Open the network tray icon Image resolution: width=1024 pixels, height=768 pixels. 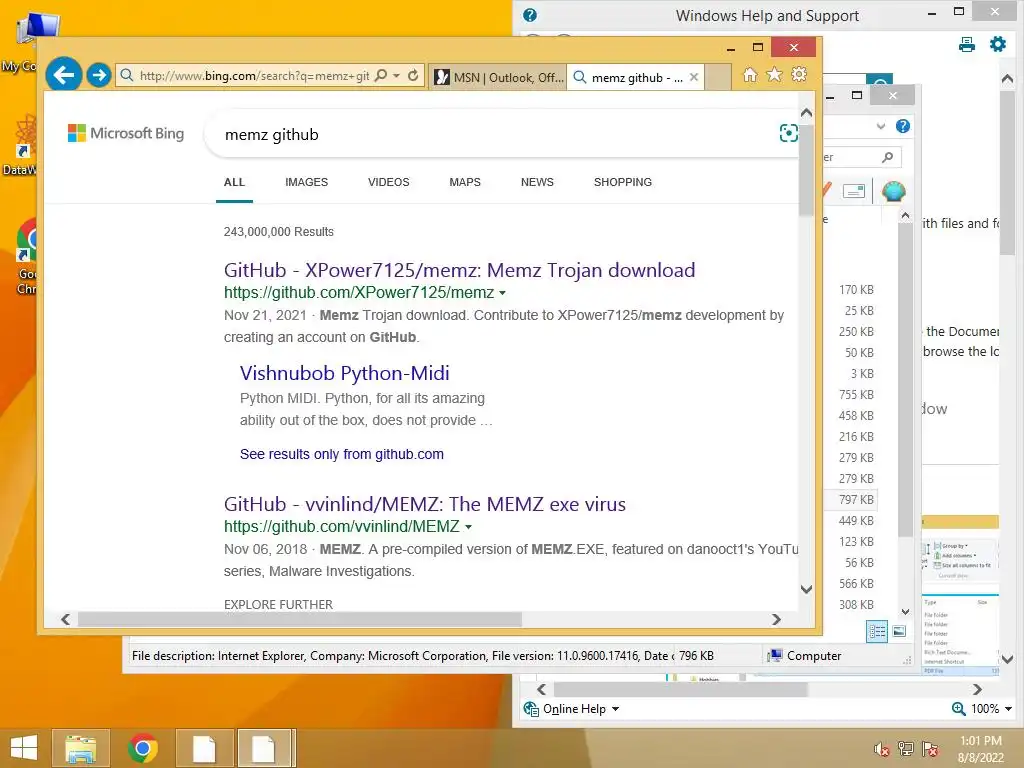[x=906, y=748]
